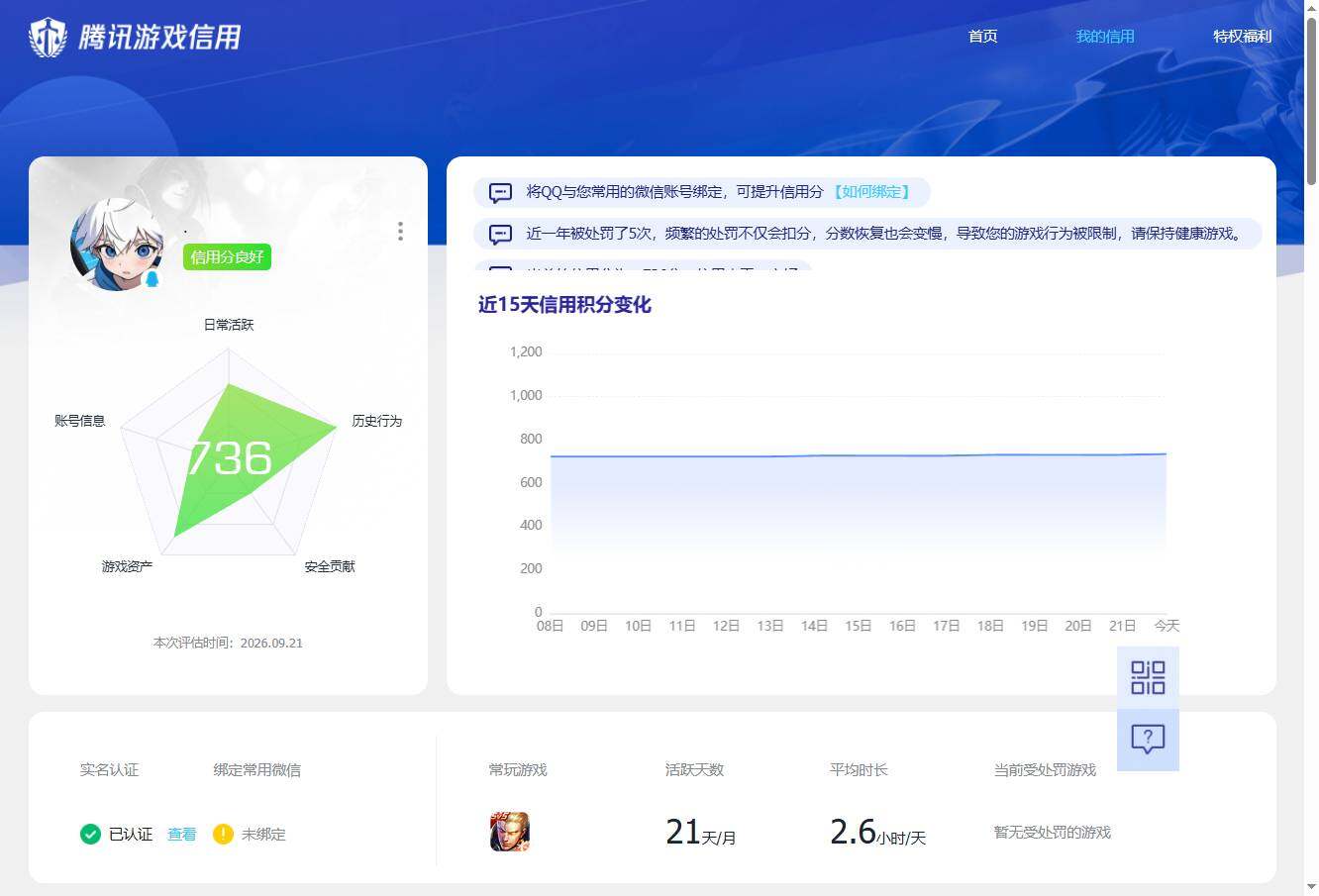Click the 近15天信用积分变化 heading
Screen dimensions: 1319x896
(x=564, y=305)
